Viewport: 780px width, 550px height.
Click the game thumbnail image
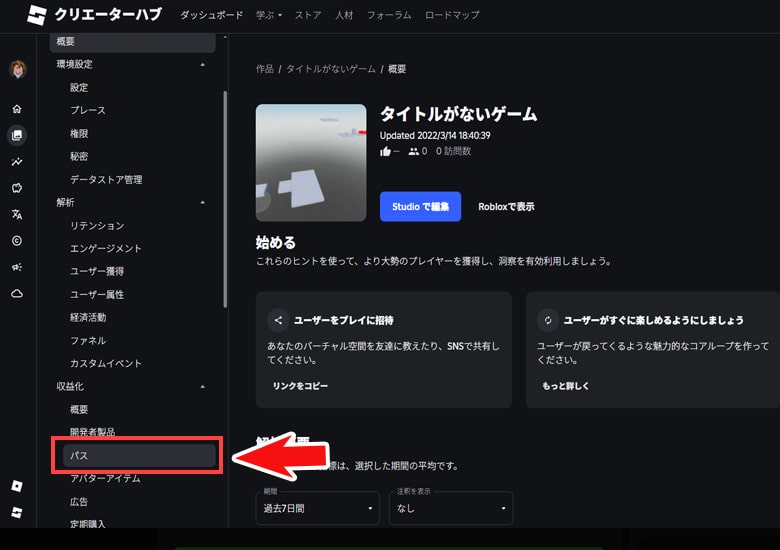pos(311,162)
